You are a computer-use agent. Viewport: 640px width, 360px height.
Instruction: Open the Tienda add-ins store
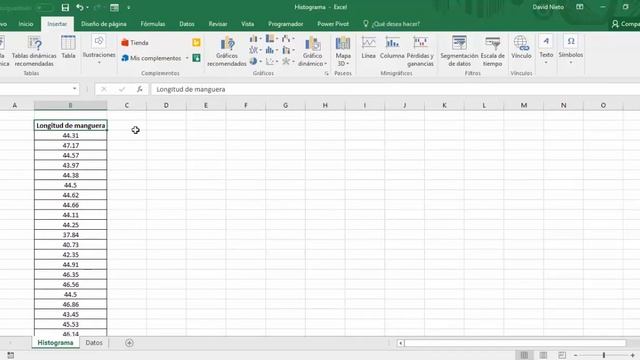coord(135,42)
